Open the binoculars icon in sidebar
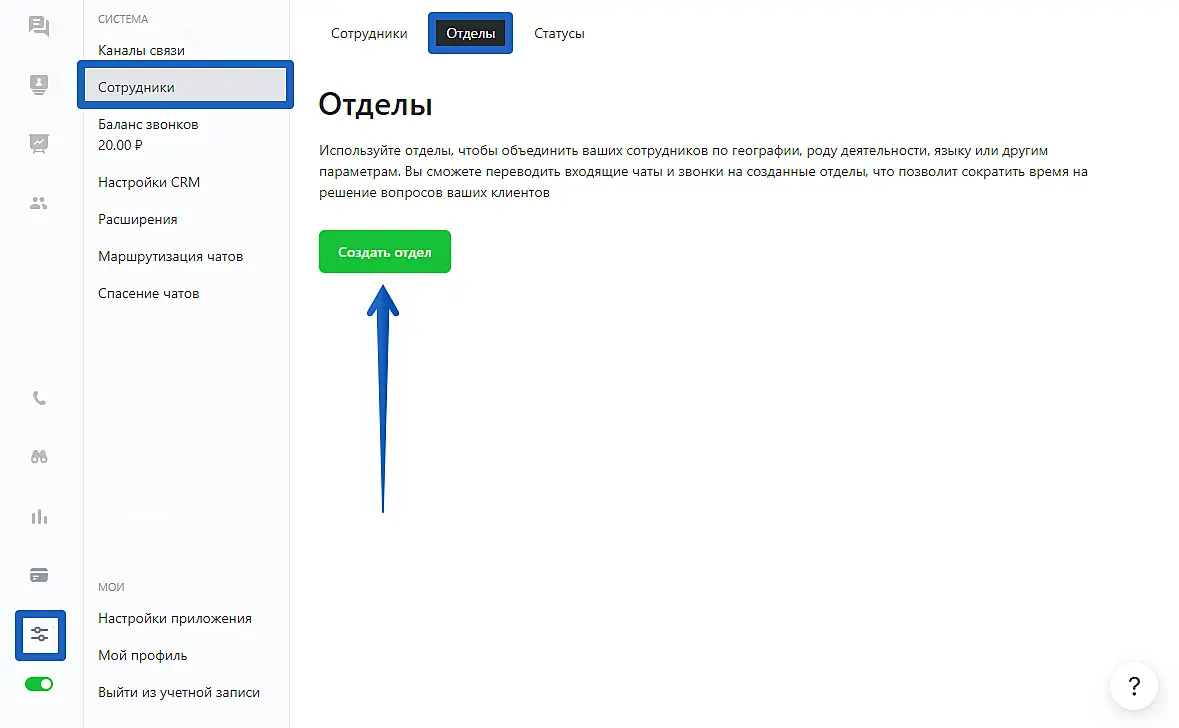Viewport: 1179px width, 728px height. coord(39,457)
